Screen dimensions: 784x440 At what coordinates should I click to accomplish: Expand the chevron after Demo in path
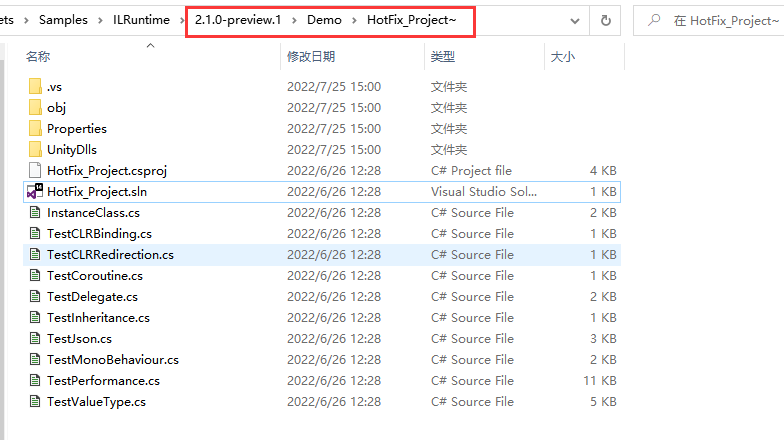click(x=354, y=20)
